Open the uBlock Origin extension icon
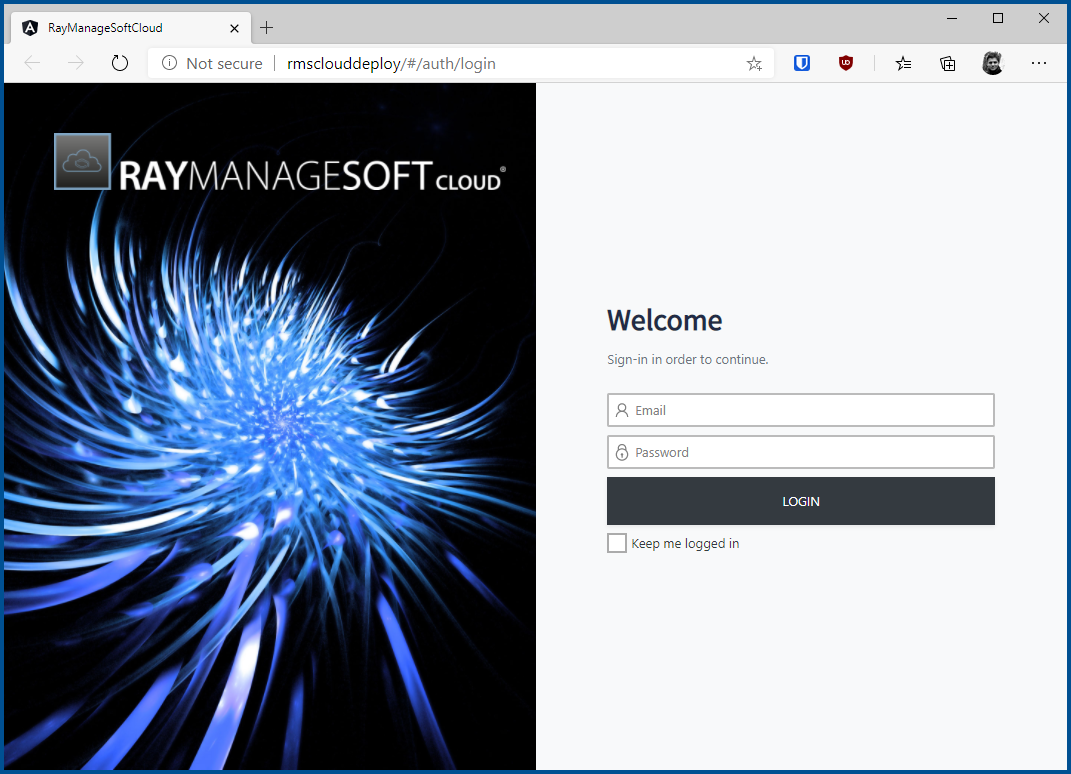The height and width of the screenshot is (774, 1071). 845,62
